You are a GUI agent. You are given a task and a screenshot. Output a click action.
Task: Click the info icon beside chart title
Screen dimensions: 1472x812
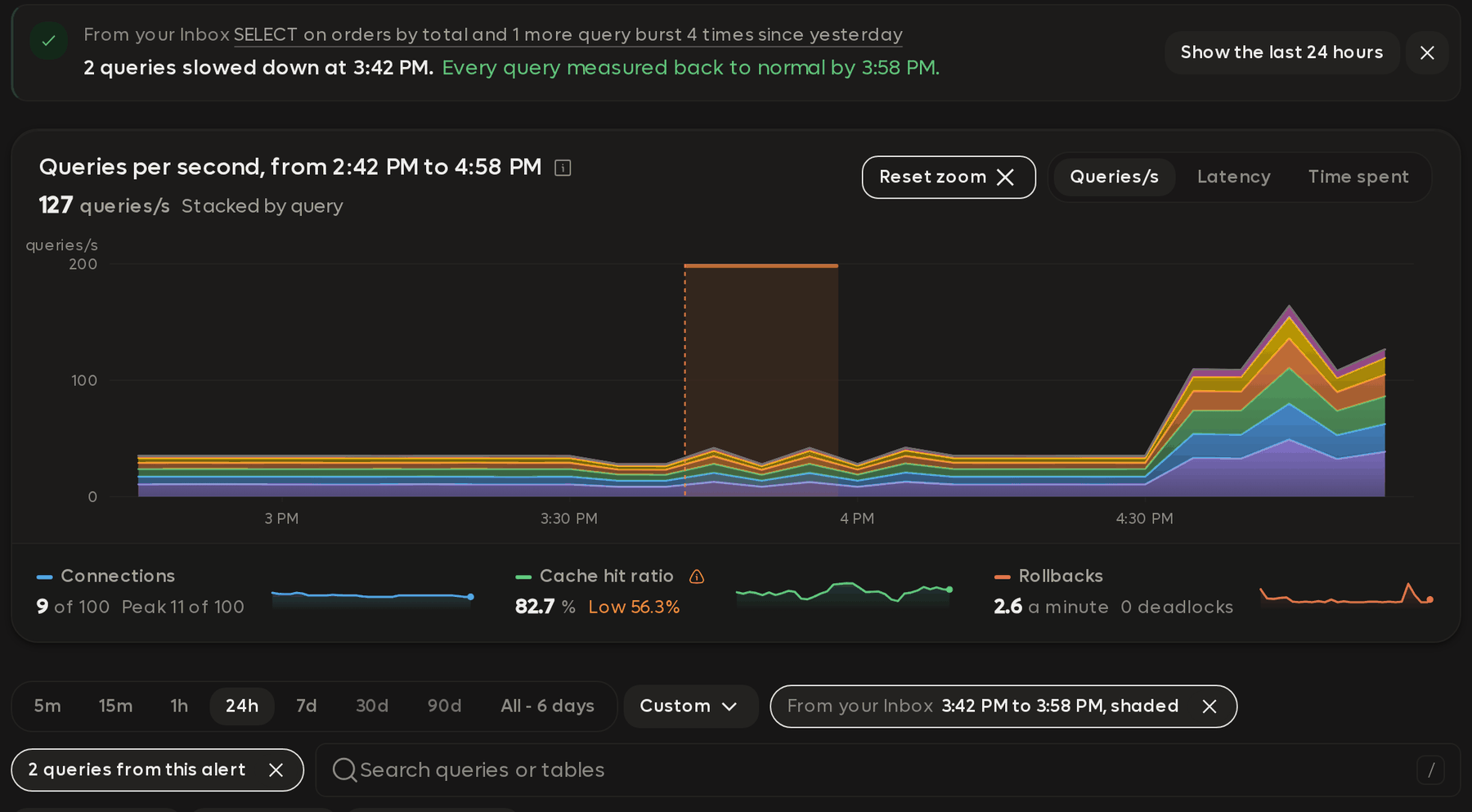click(563, 168)
